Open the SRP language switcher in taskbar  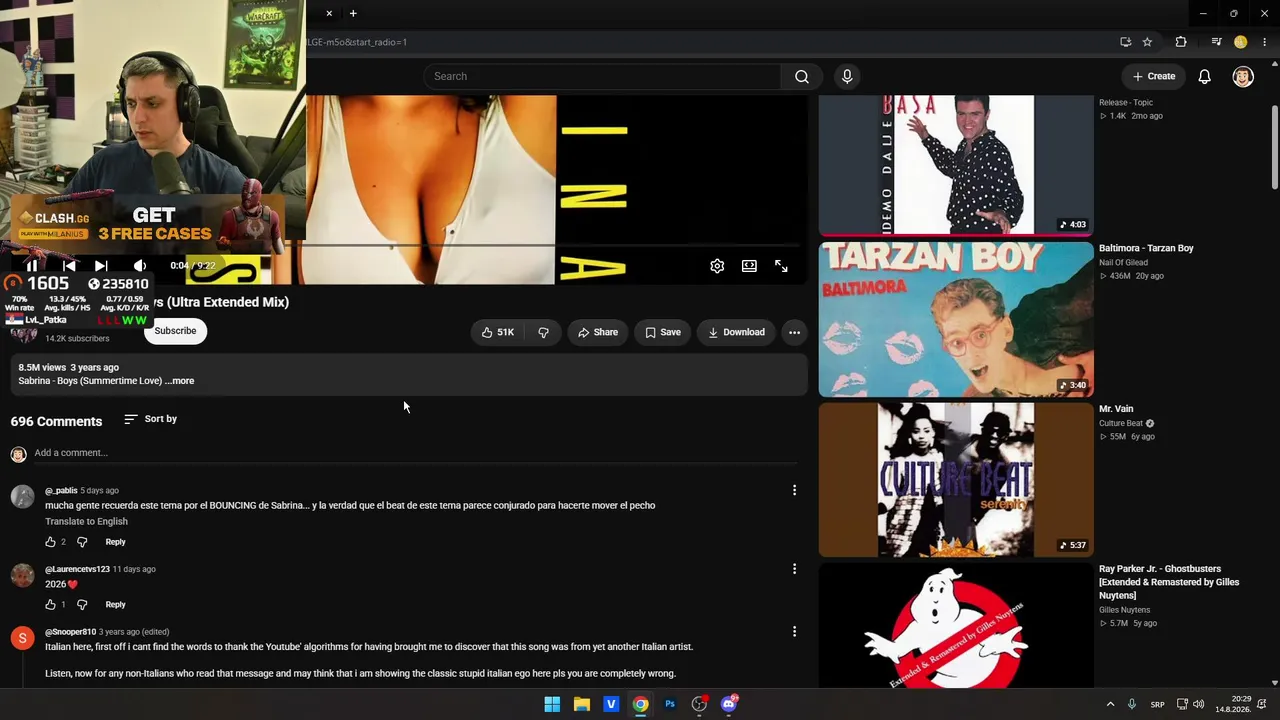pos(1157,704)
